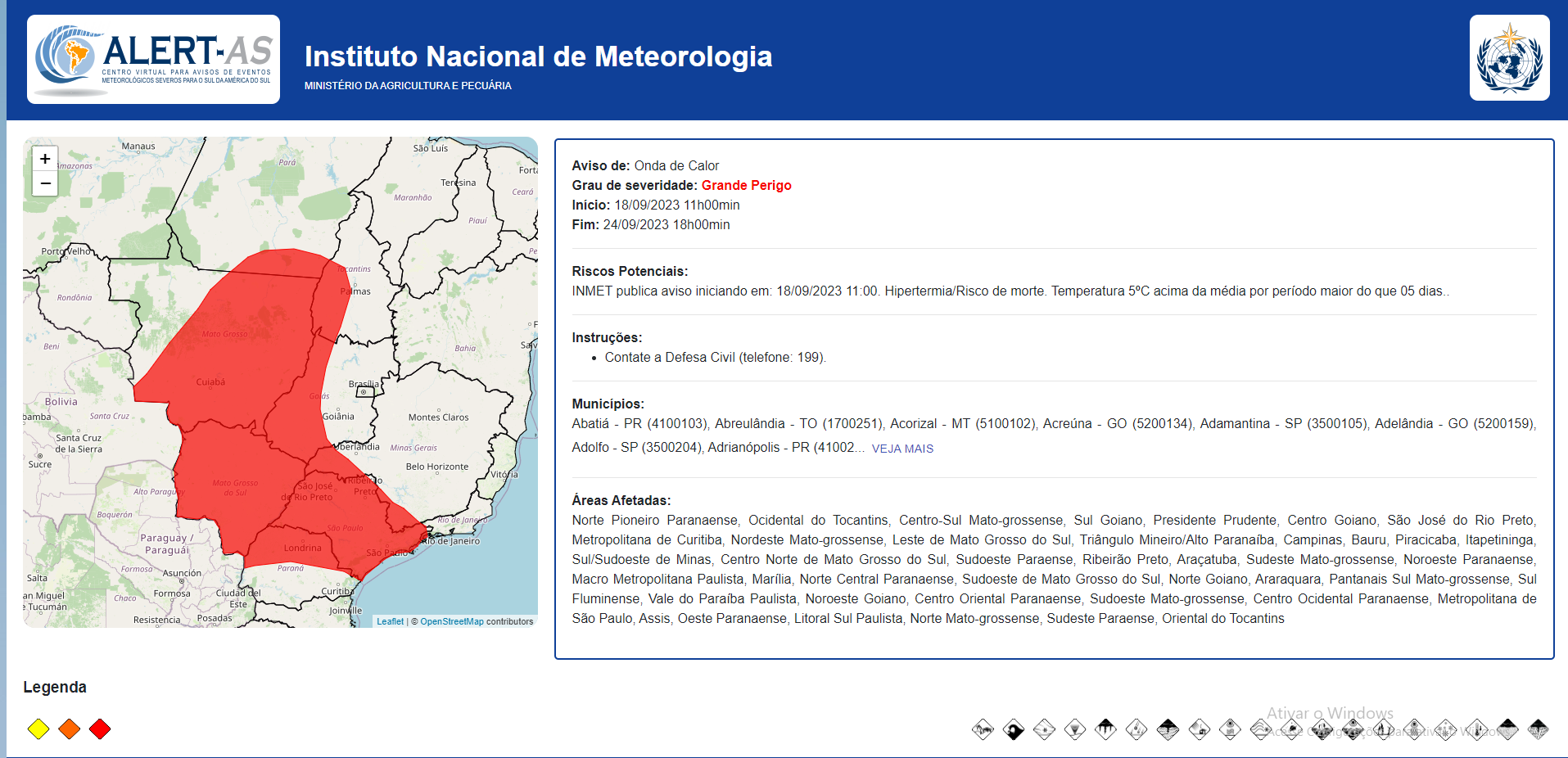
Task: Click the hail hazard legend icon
Action: [1136, 729]
